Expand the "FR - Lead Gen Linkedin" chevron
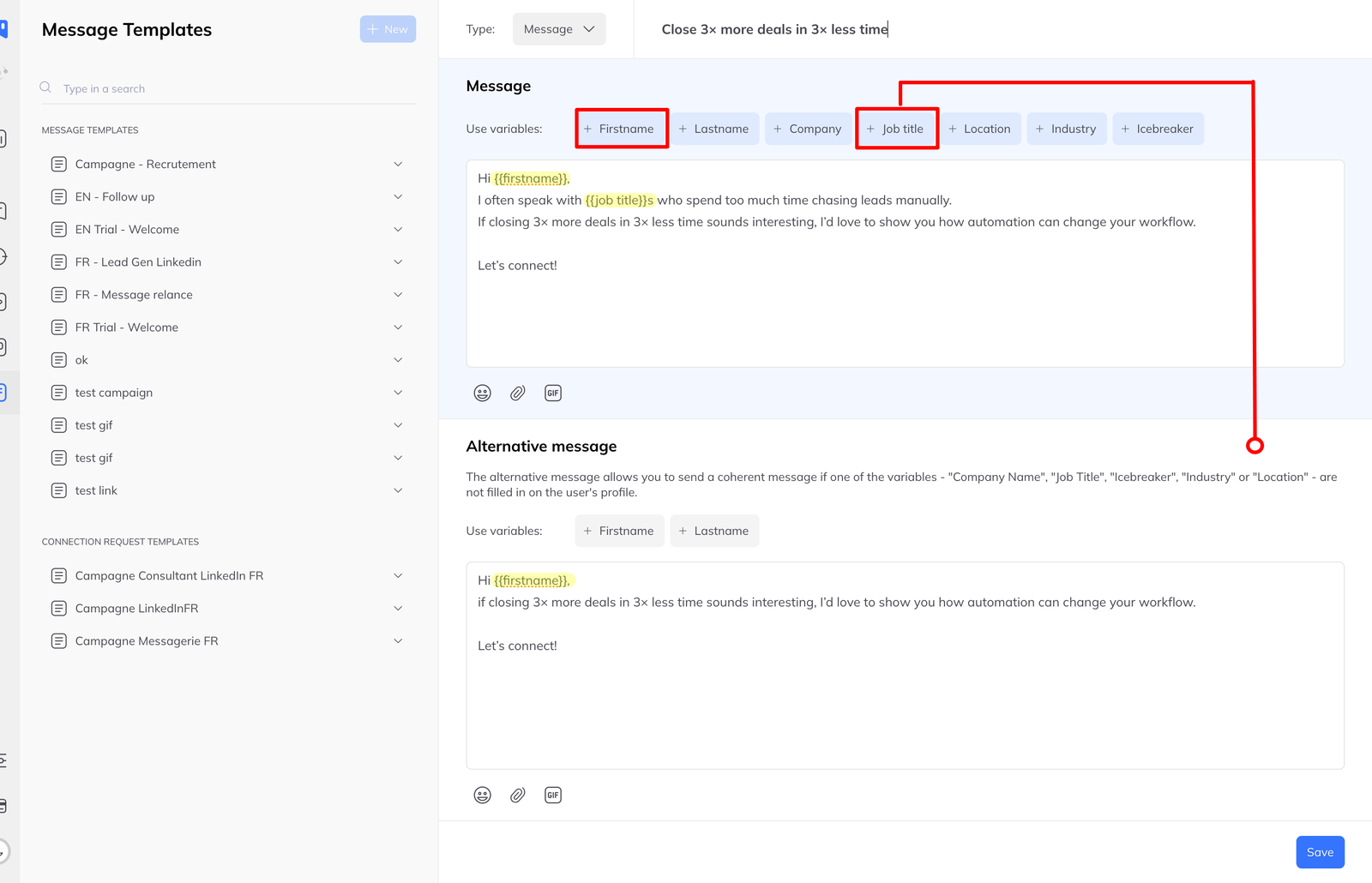Viewport: 1372px width, 883px height. 398,261
